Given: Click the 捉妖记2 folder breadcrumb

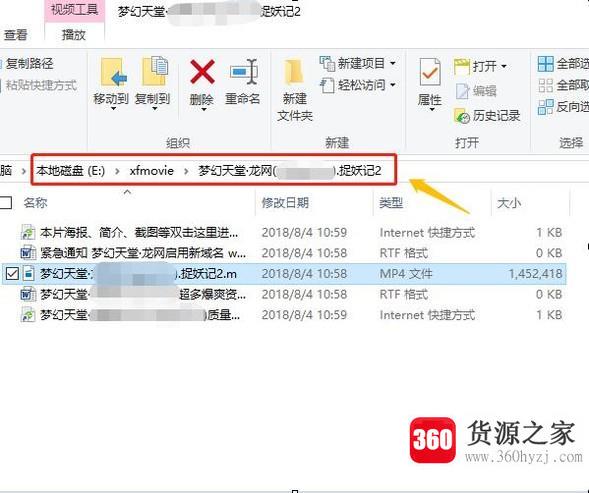Looking at the screenshot, I should pyautogui.click(x=290, y=171).
